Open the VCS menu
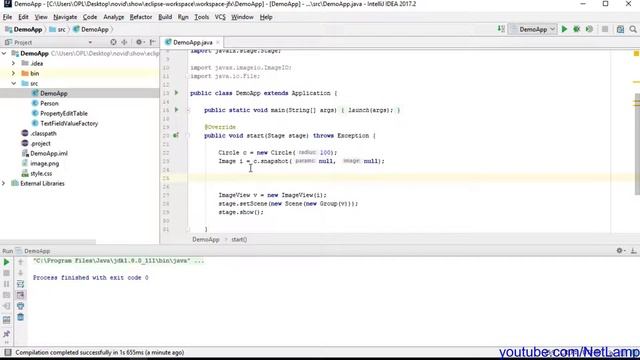Image resolution: width=640 pixels, height=360 pixels. (220, 17)
